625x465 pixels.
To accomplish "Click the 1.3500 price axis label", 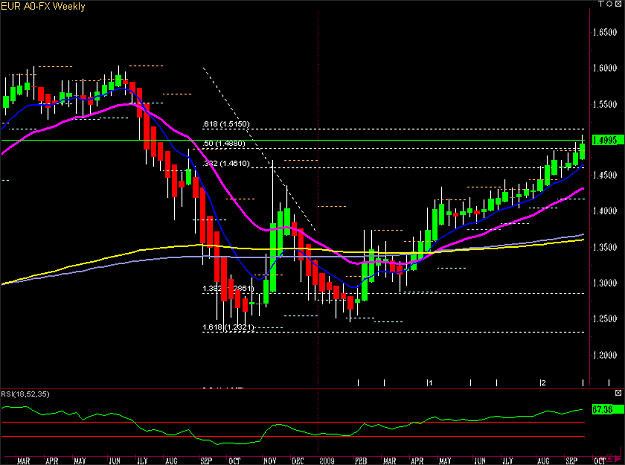I will pos(605,247).
